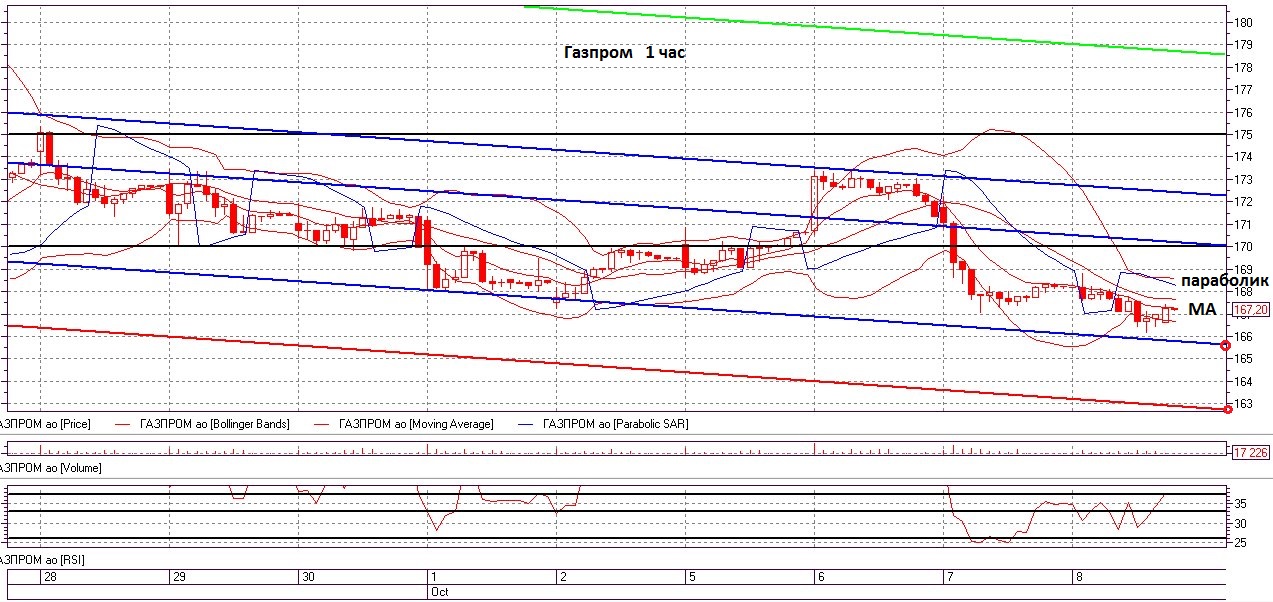
Task: Click the 170 price axis label
Action: click(x=1243, y=247)
